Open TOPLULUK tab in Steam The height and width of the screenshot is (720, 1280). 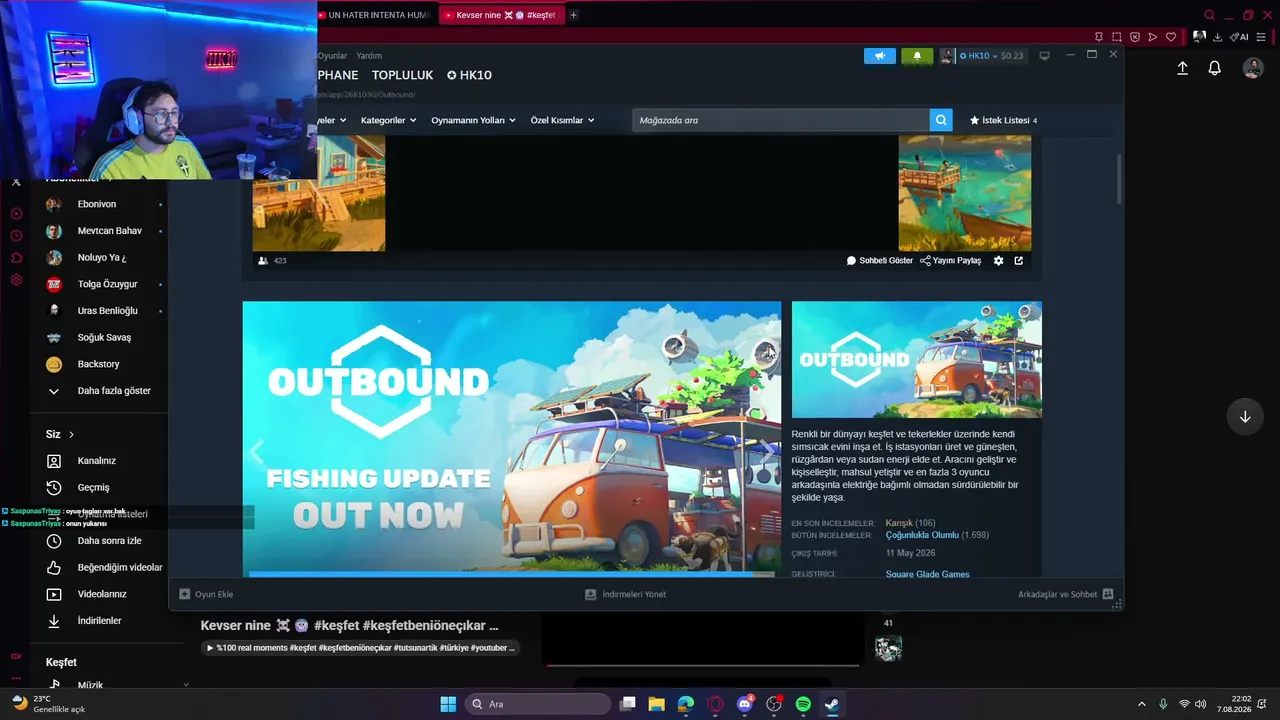coord(403,75)
